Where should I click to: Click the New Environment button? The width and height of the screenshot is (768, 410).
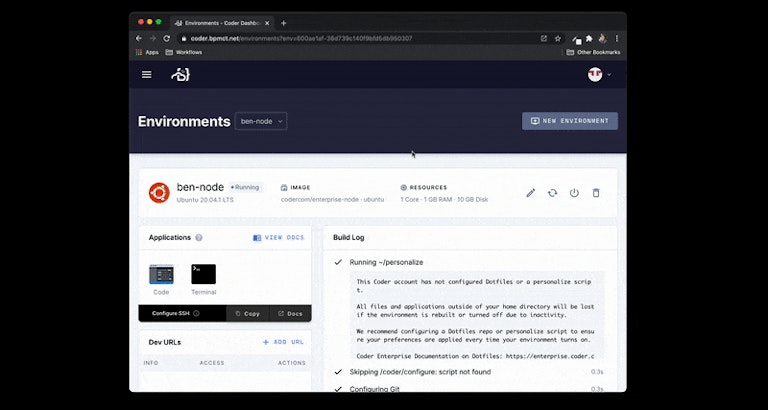(x=570, y=121)
